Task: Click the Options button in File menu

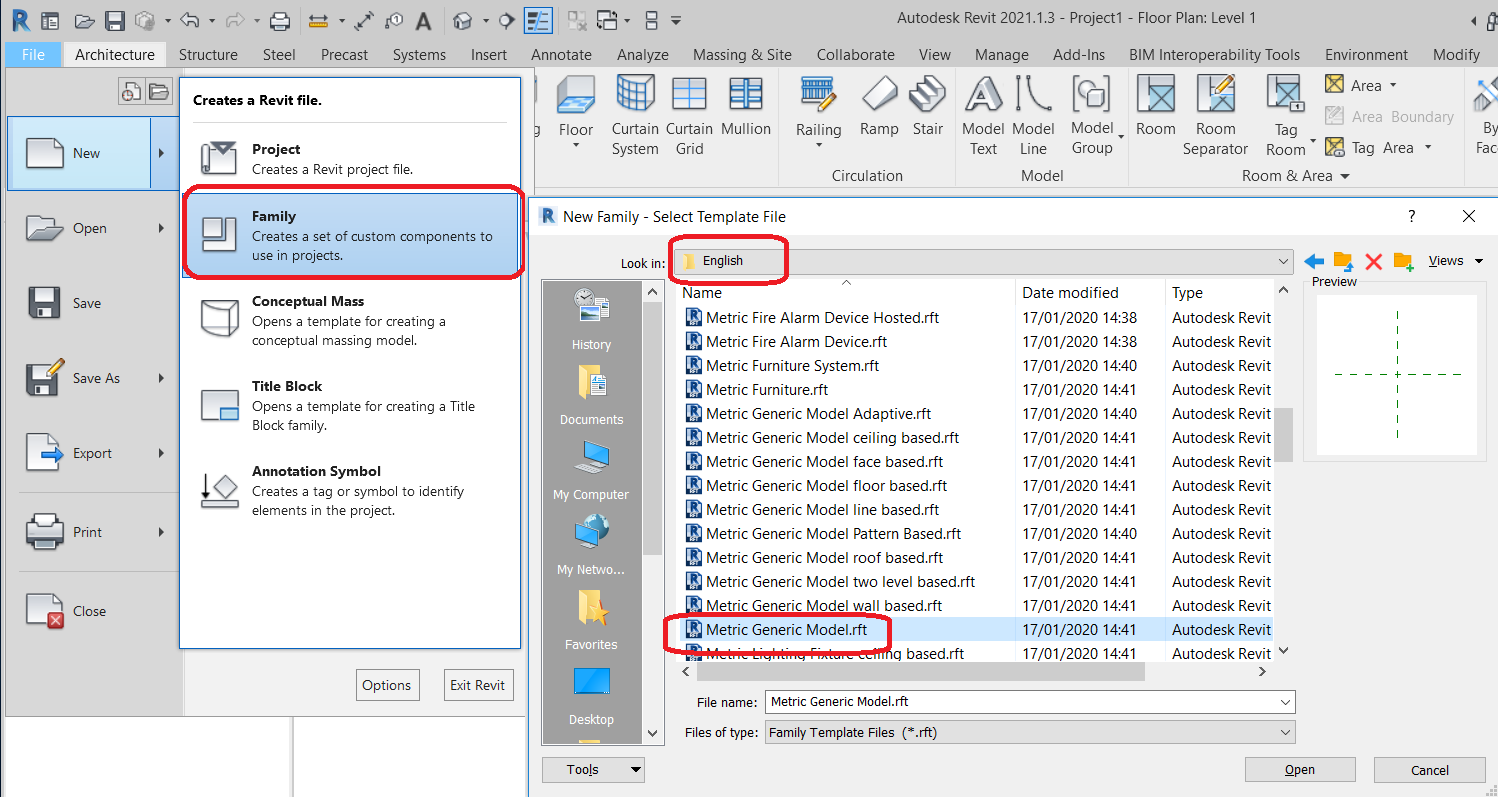Action: point(387,685)
